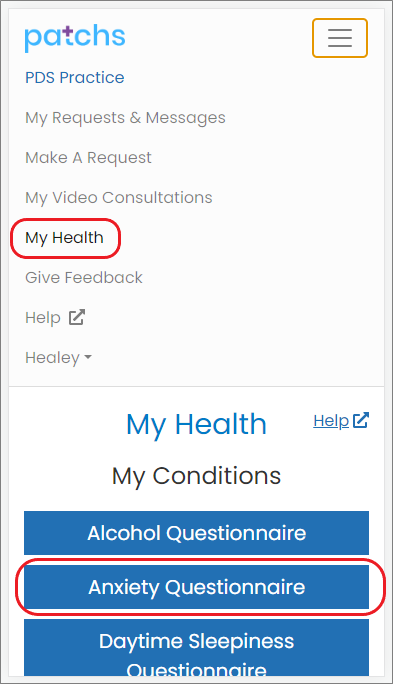
Task: Select My Health in the navigation list
Action: (65, 238)
